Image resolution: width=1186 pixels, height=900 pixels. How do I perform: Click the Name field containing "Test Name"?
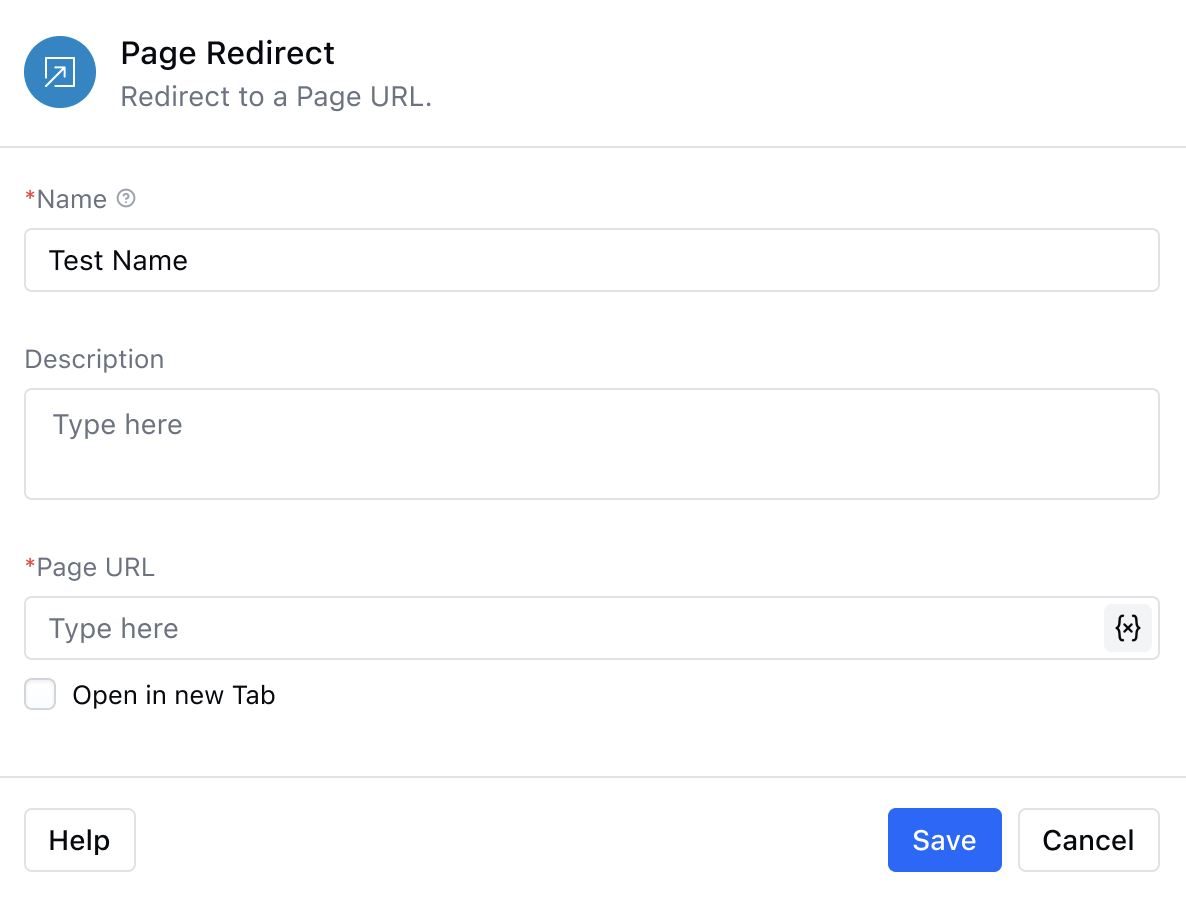pos(591,260)
